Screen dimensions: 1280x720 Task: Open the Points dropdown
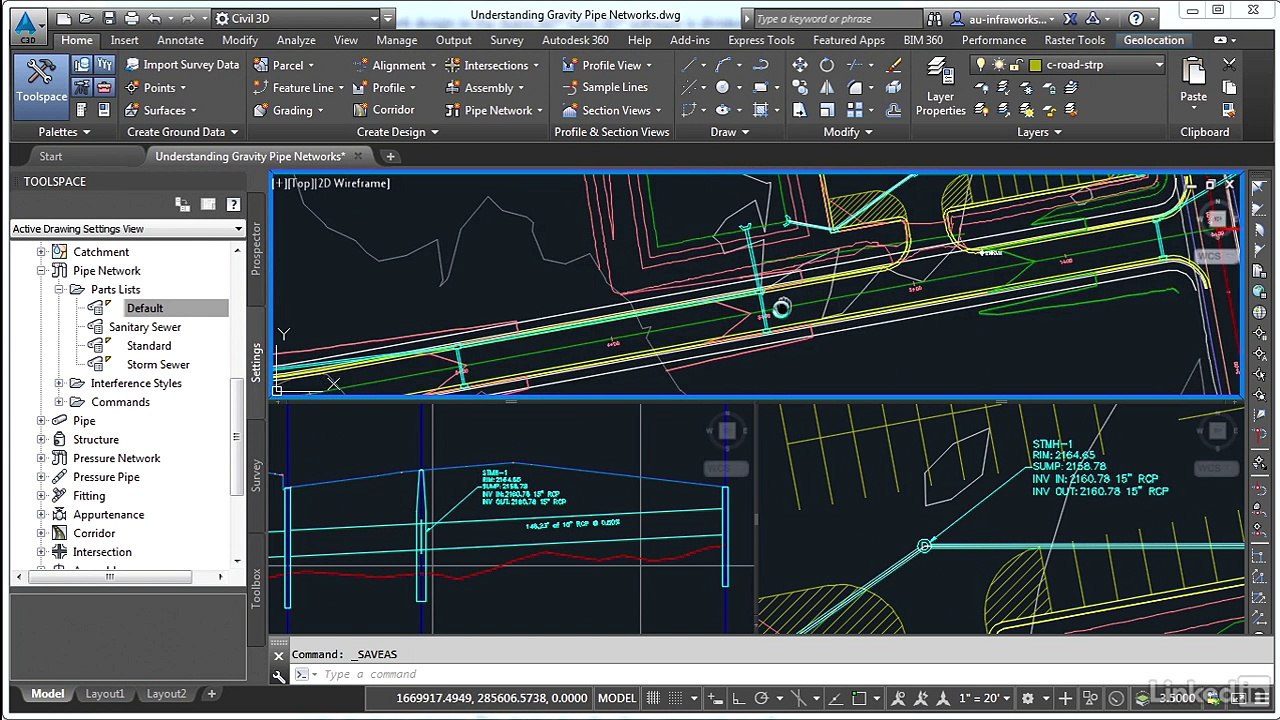pos(156,88)
